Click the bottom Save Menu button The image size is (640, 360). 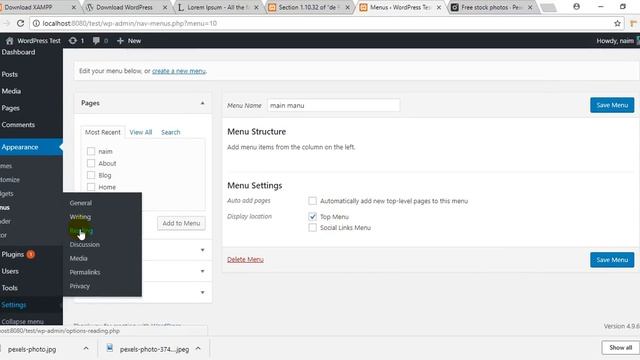coord(612,260)
